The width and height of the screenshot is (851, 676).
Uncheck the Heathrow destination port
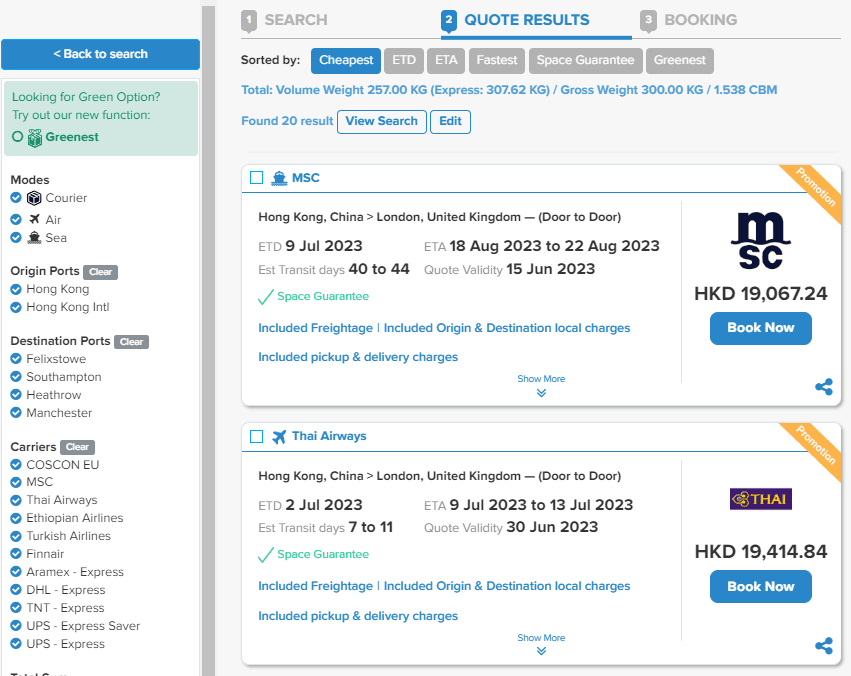(16, 394)
